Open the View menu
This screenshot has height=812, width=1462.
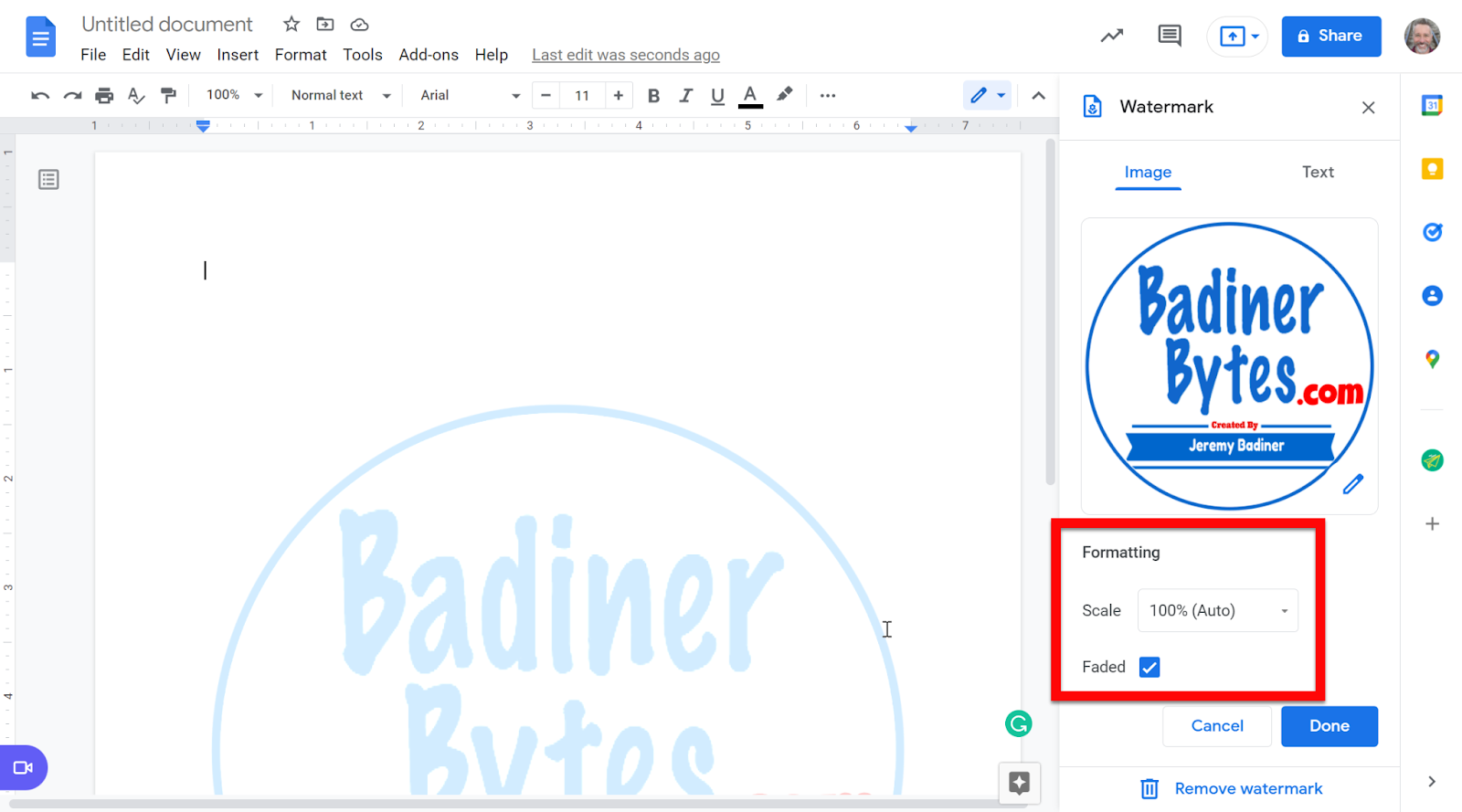(183, 55)
